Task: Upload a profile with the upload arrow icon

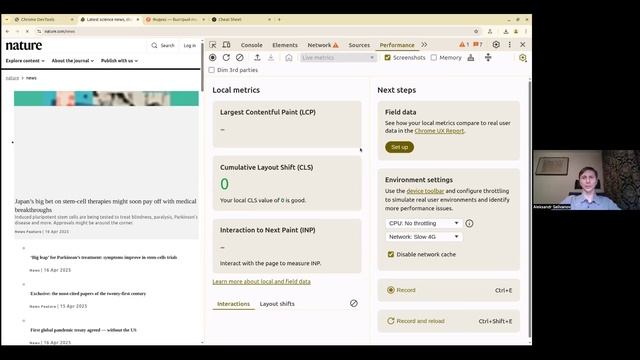Action: coord(257,58)
